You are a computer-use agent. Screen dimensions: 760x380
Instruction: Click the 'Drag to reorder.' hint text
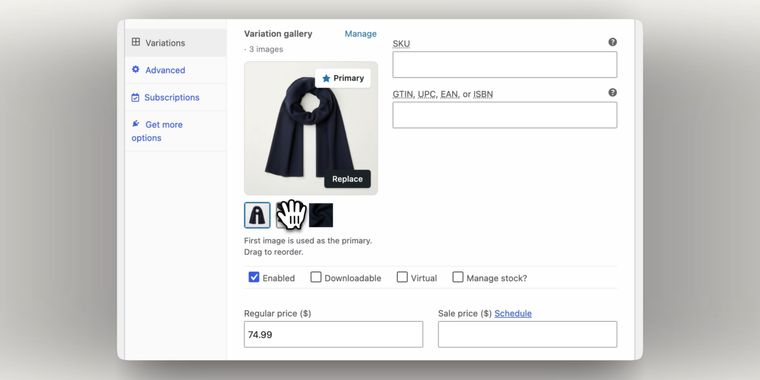point(274,252)
